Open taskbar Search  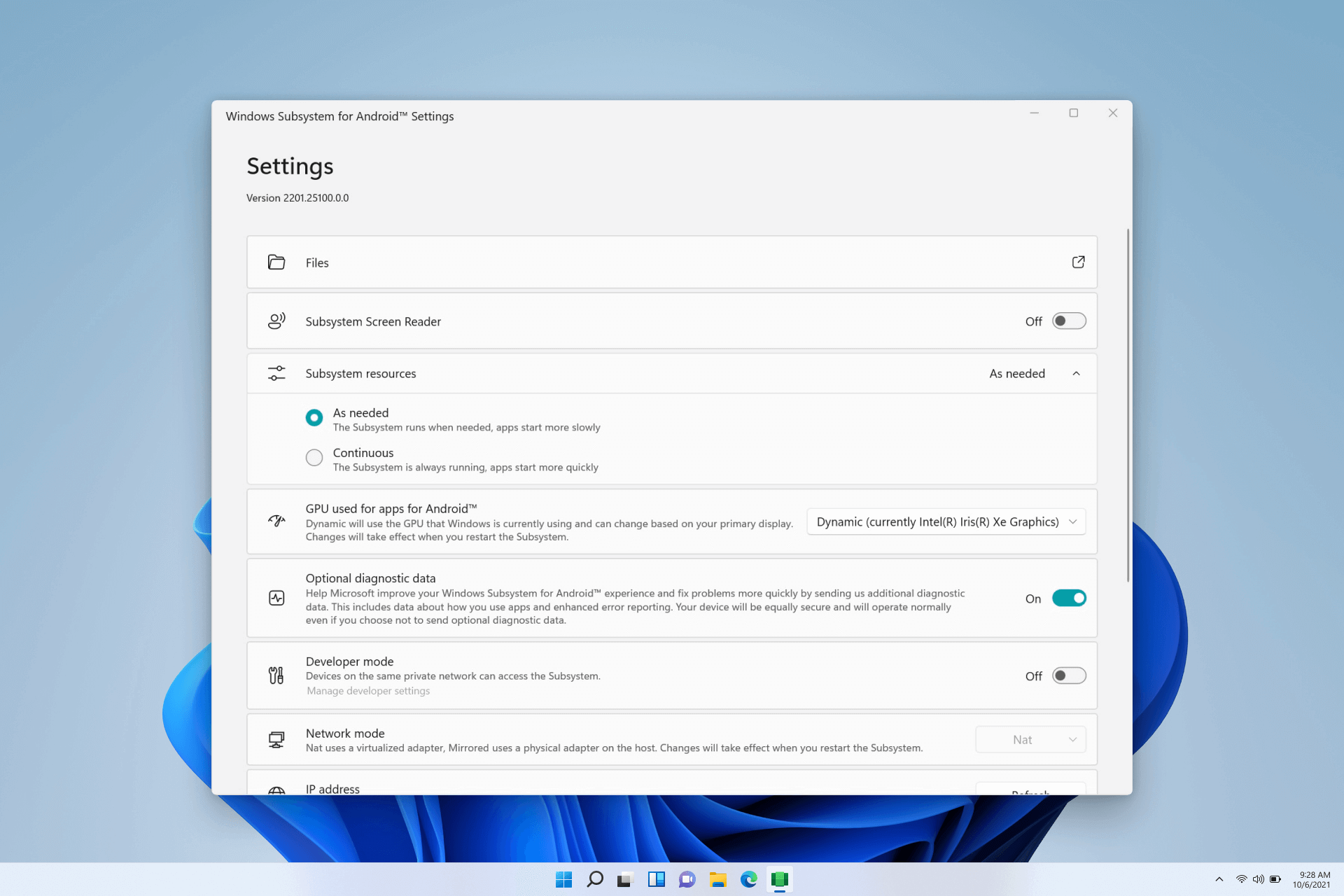[x=595, y=879]
